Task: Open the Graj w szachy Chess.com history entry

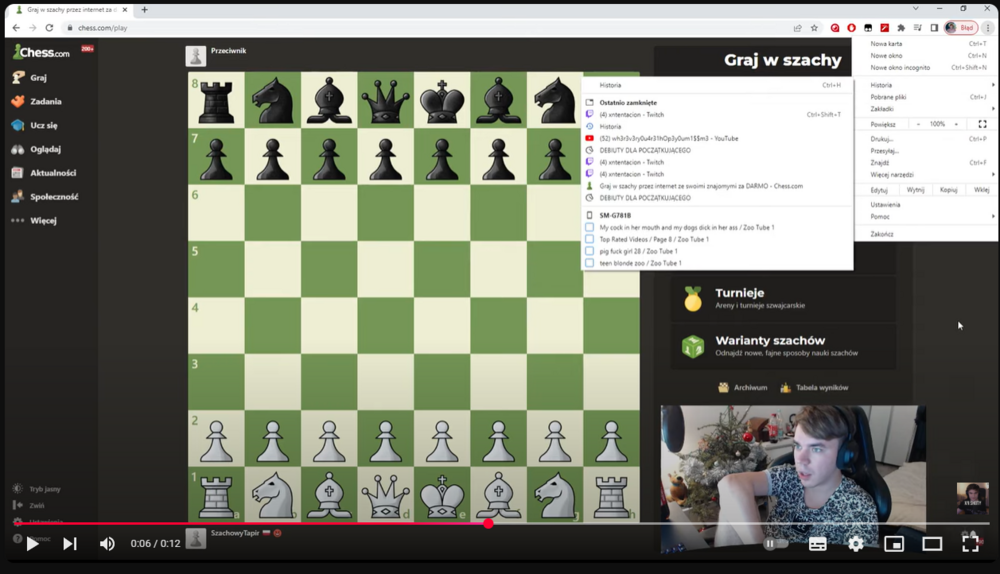Action: click(x=717, y=186)
